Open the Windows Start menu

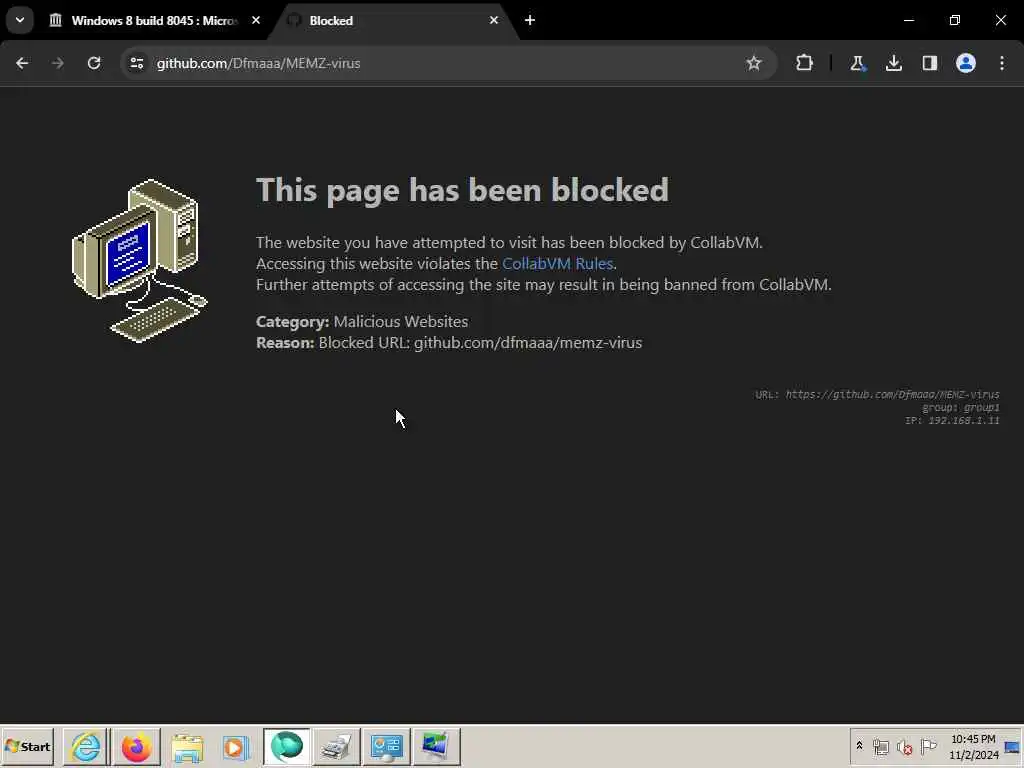pyautogui.click(x=27, y=746)
